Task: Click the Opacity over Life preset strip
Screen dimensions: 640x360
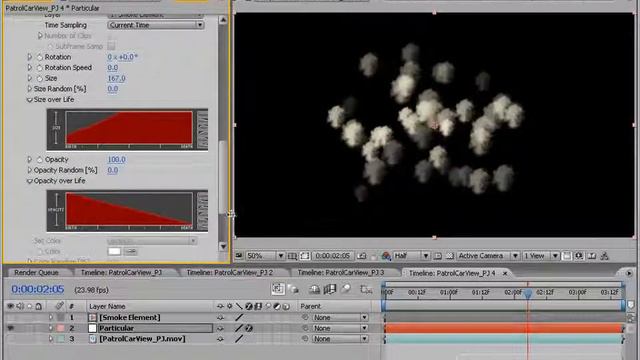Action: click(x=202, y=210)
